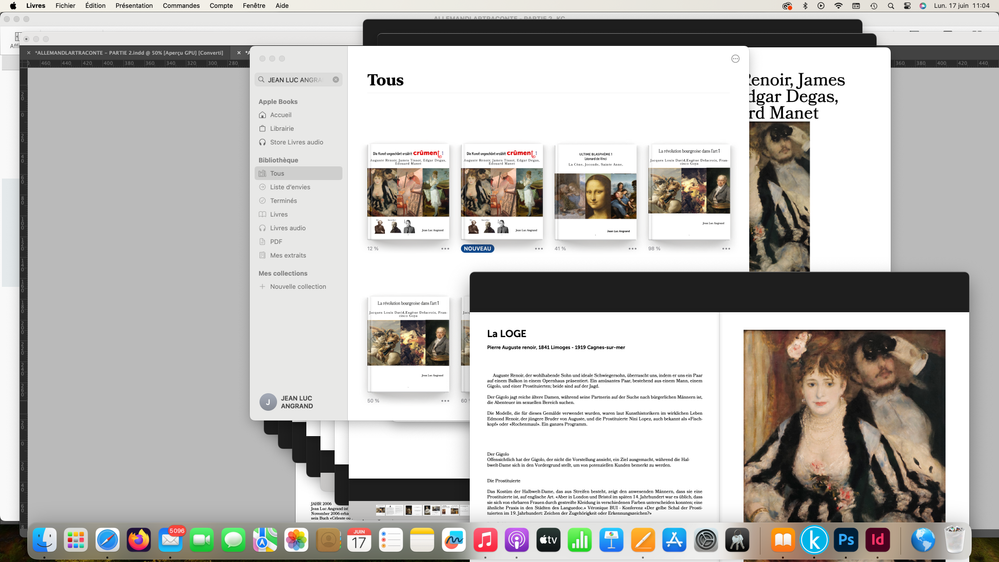Open Creative Cloud menu bar icon
Image resolution: width=999 pixels, height=562 pixels.
787,6
